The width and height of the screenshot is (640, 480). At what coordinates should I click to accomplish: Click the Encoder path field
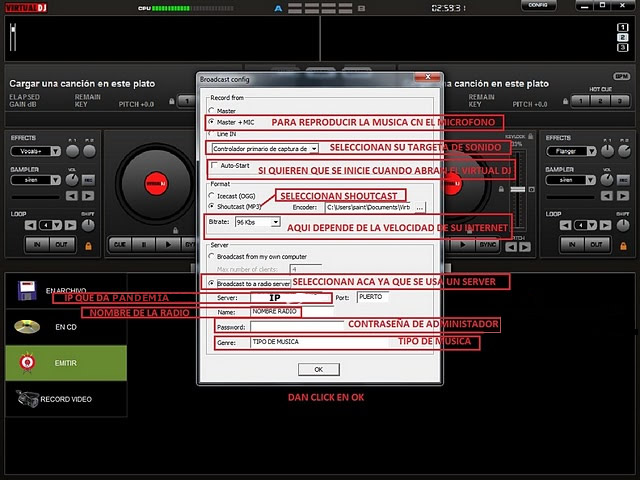[369, 207]
